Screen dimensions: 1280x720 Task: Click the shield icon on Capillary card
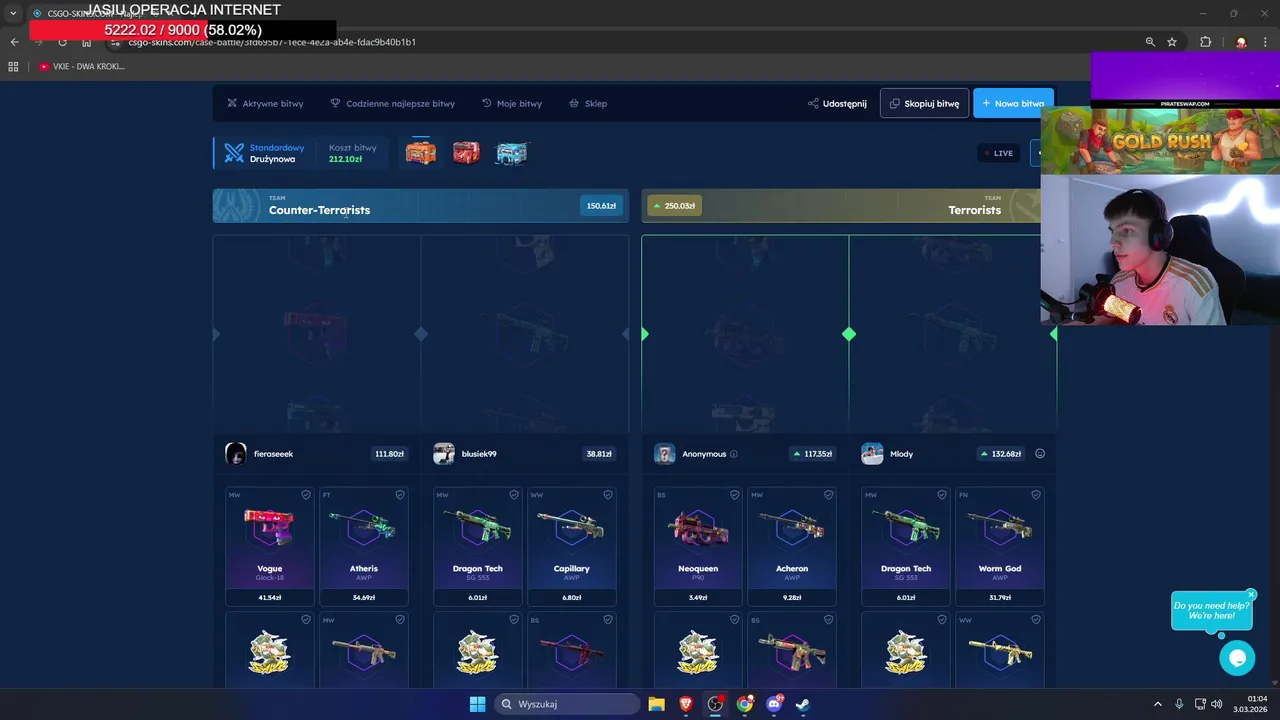click(608, 495)
